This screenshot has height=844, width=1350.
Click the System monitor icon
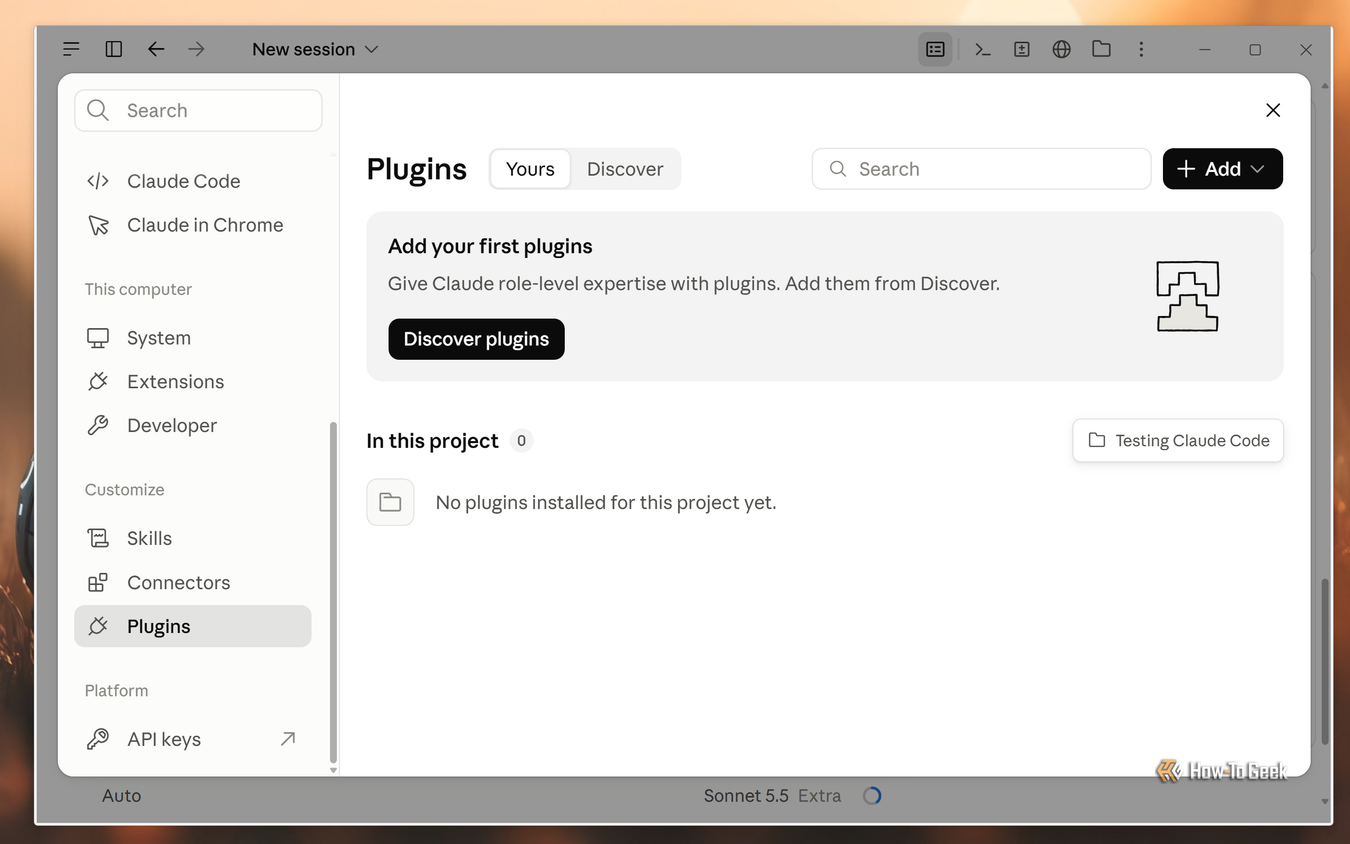pos(98,338)
